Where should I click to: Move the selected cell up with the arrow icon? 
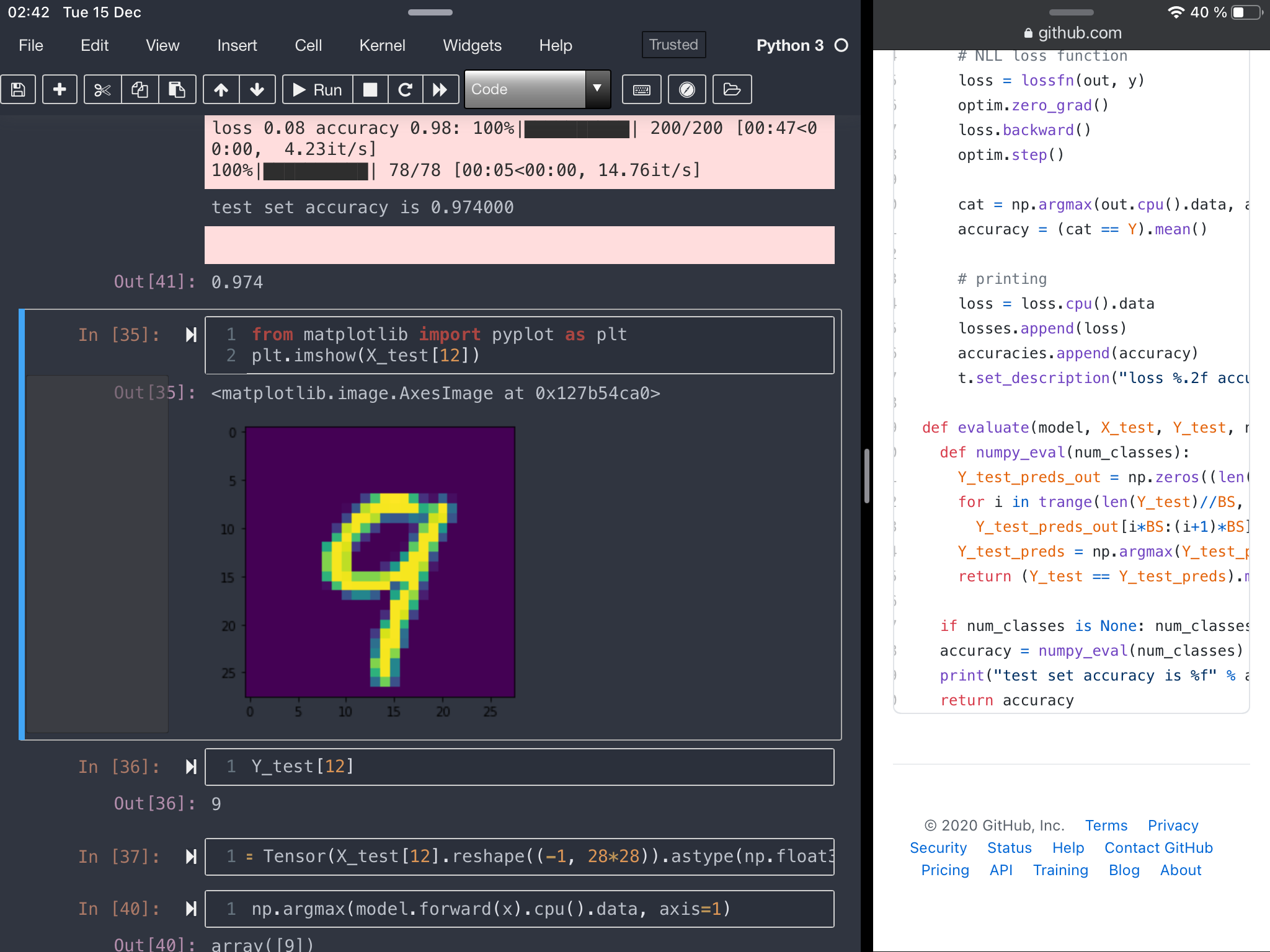221,89
